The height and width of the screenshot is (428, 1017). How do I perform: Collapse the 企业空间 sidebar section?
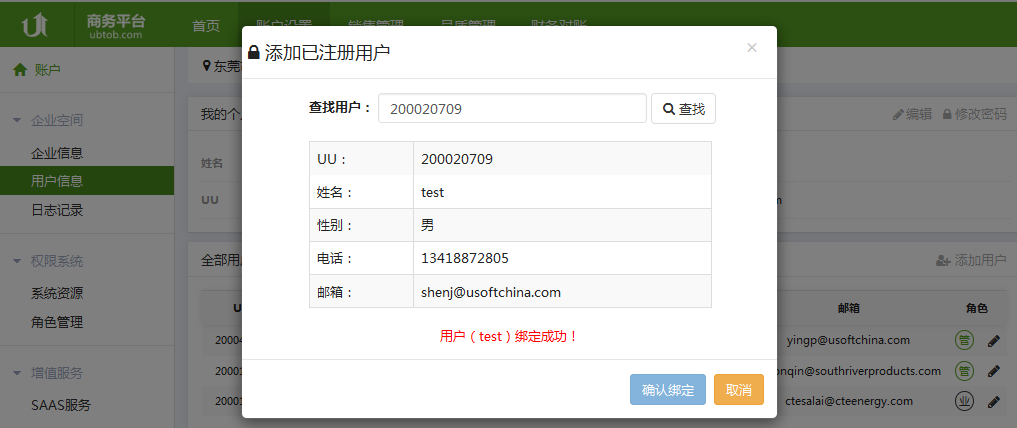pos(17,120)
